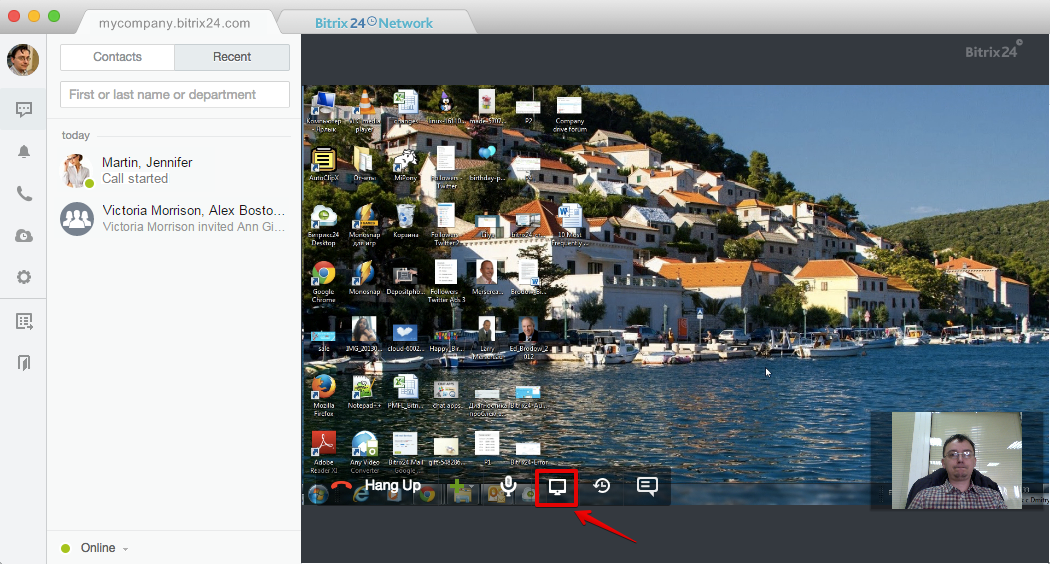Click Mozilla Firefox icon on shared desktop
This screenshot has width=1050, height=564.
(x=323, y=395)
